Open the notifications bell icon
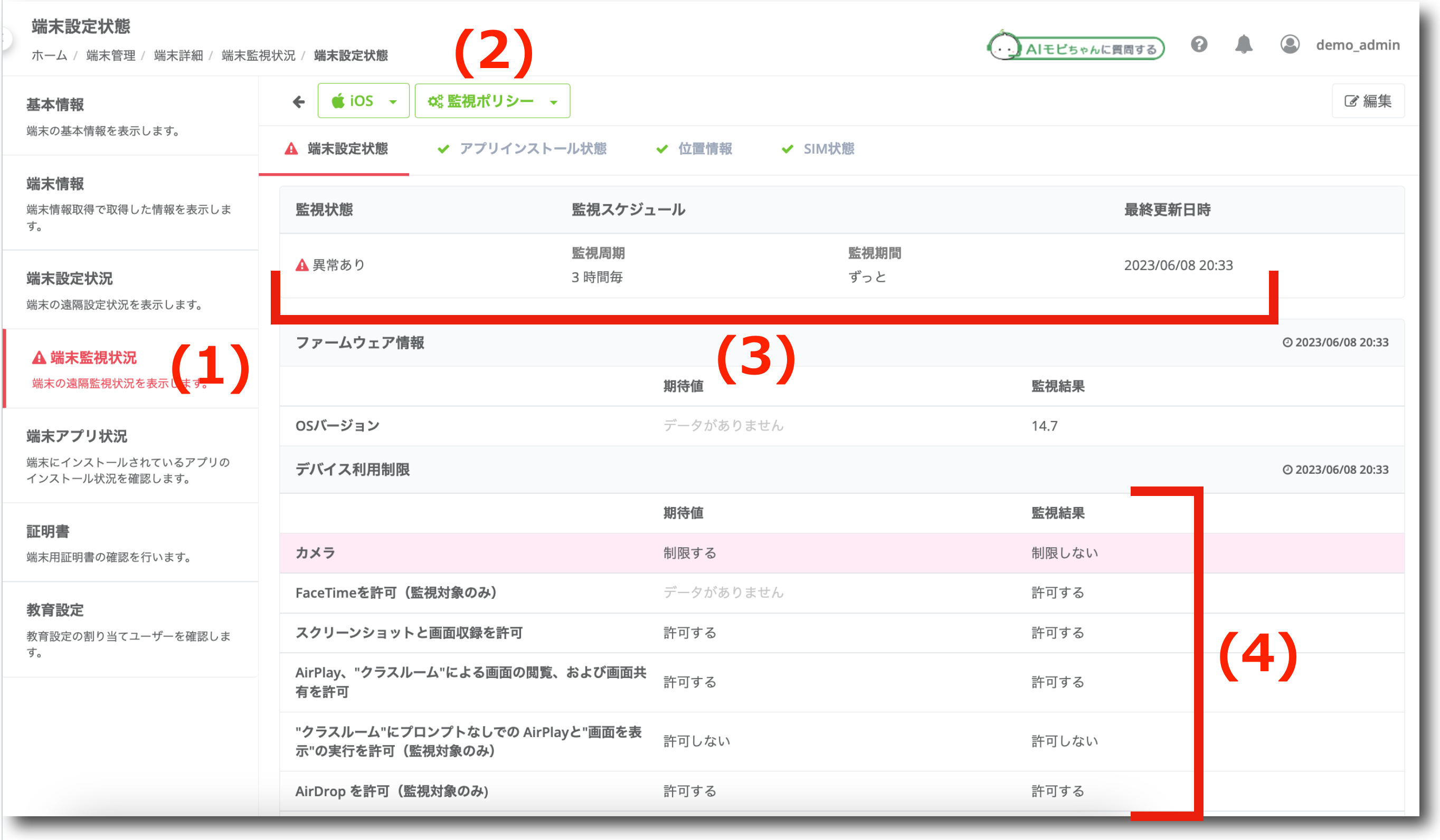Screen dimensions: 1440x840 [x=1244, y=44]
